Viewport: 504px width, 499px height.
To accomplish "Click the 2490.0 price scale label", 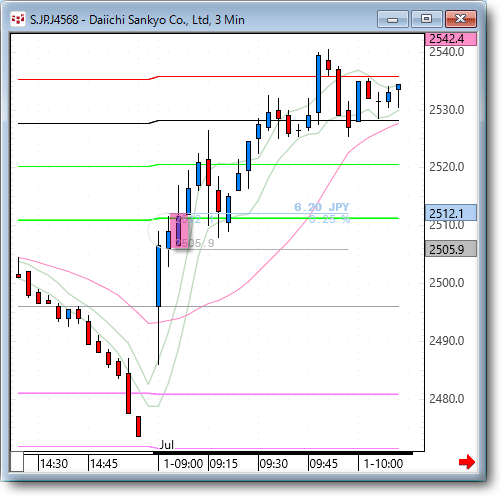I will point(447,341).
